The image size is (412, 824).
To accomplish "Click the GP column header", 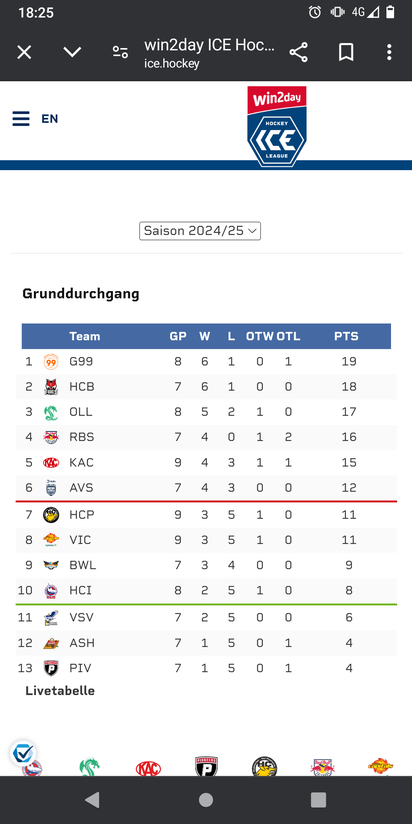I will coord(178,336).
